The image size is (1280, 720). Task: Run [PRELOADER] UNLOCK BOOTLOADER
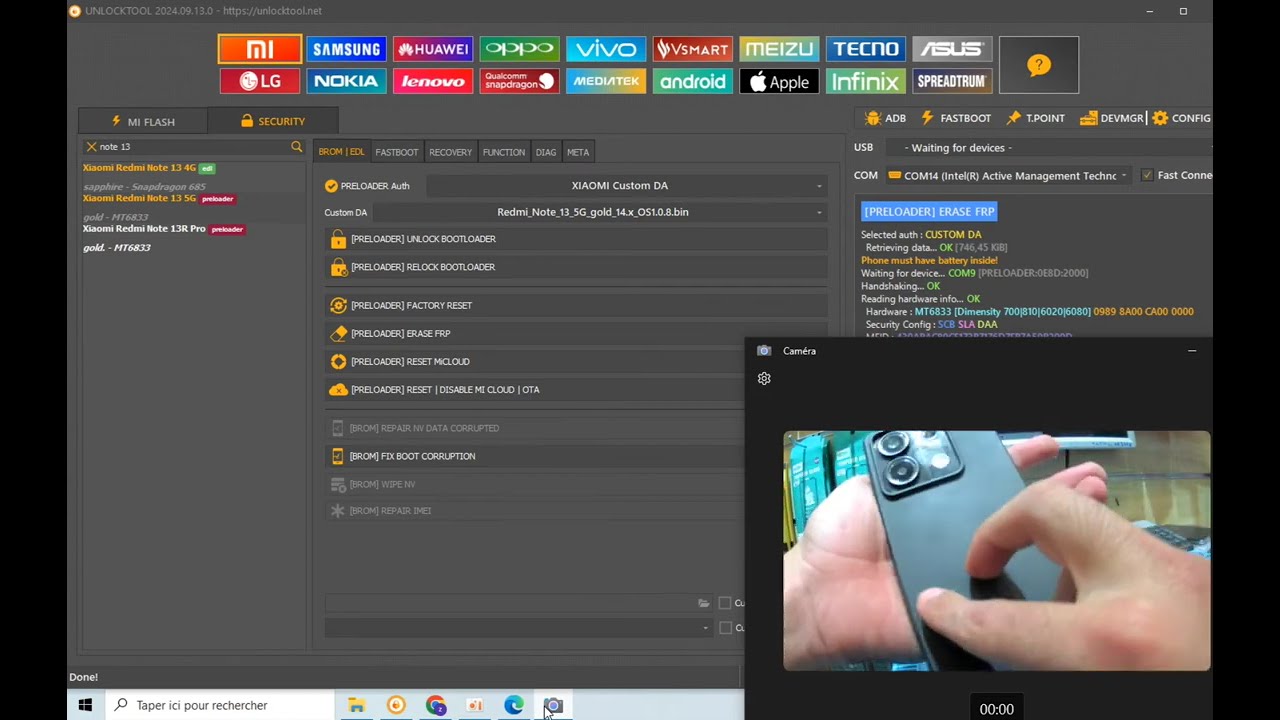[x=576, y=239]
